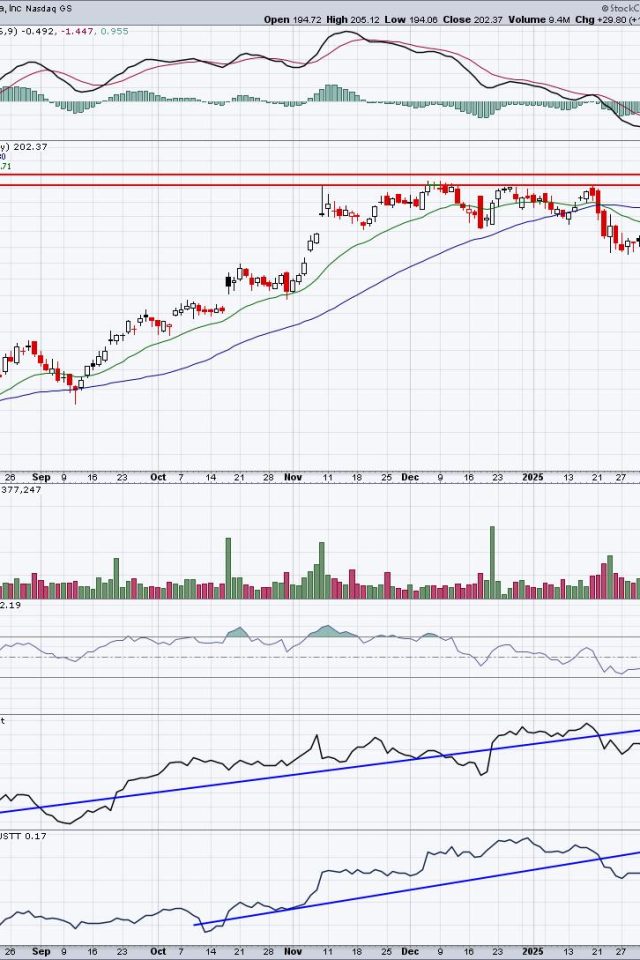Click the tall green volume bar in mid-October
The image size is (640, 960).
(x=228, y=567)
